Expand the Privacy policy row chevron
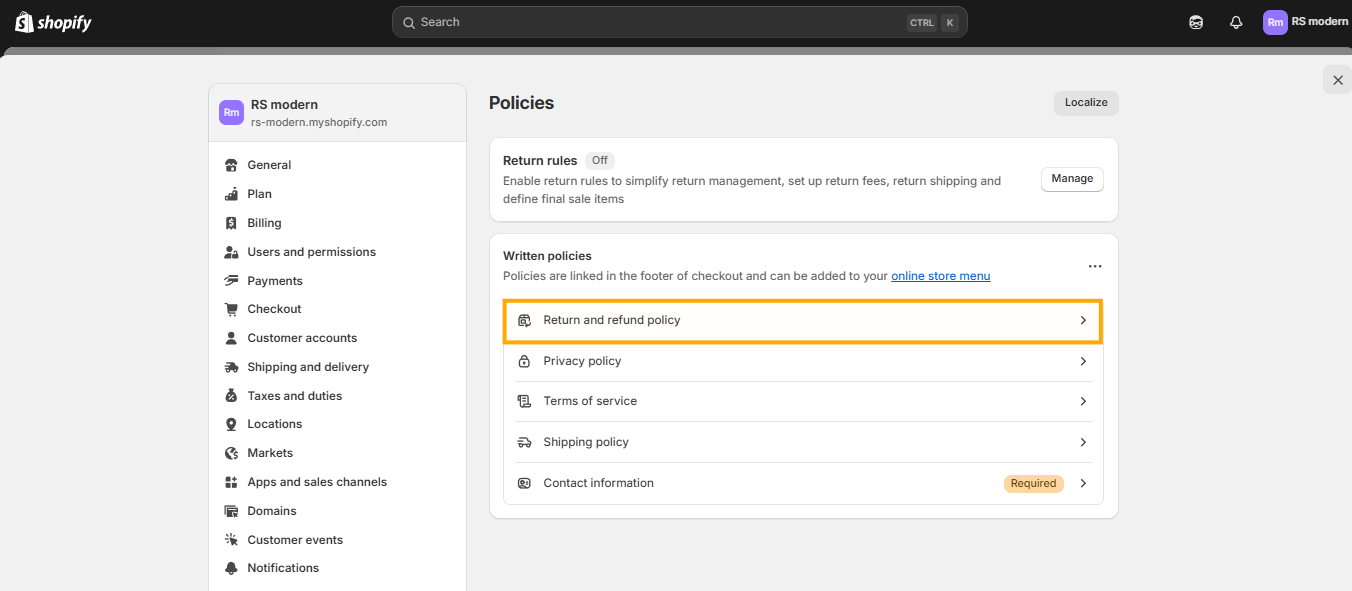 1083,361
